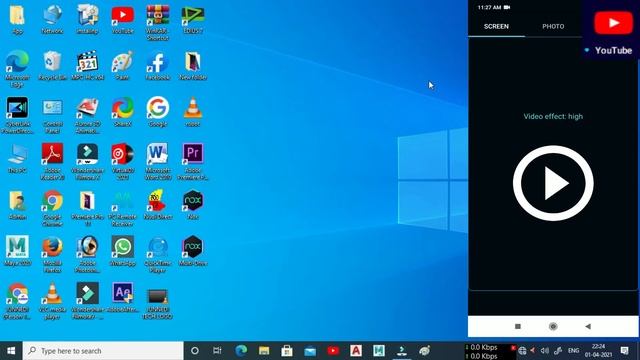The width and height of the screenshot is (640, 360).
Task: Launch MPC-HC x64 media player shortcut
Action: tap(87, 65)
